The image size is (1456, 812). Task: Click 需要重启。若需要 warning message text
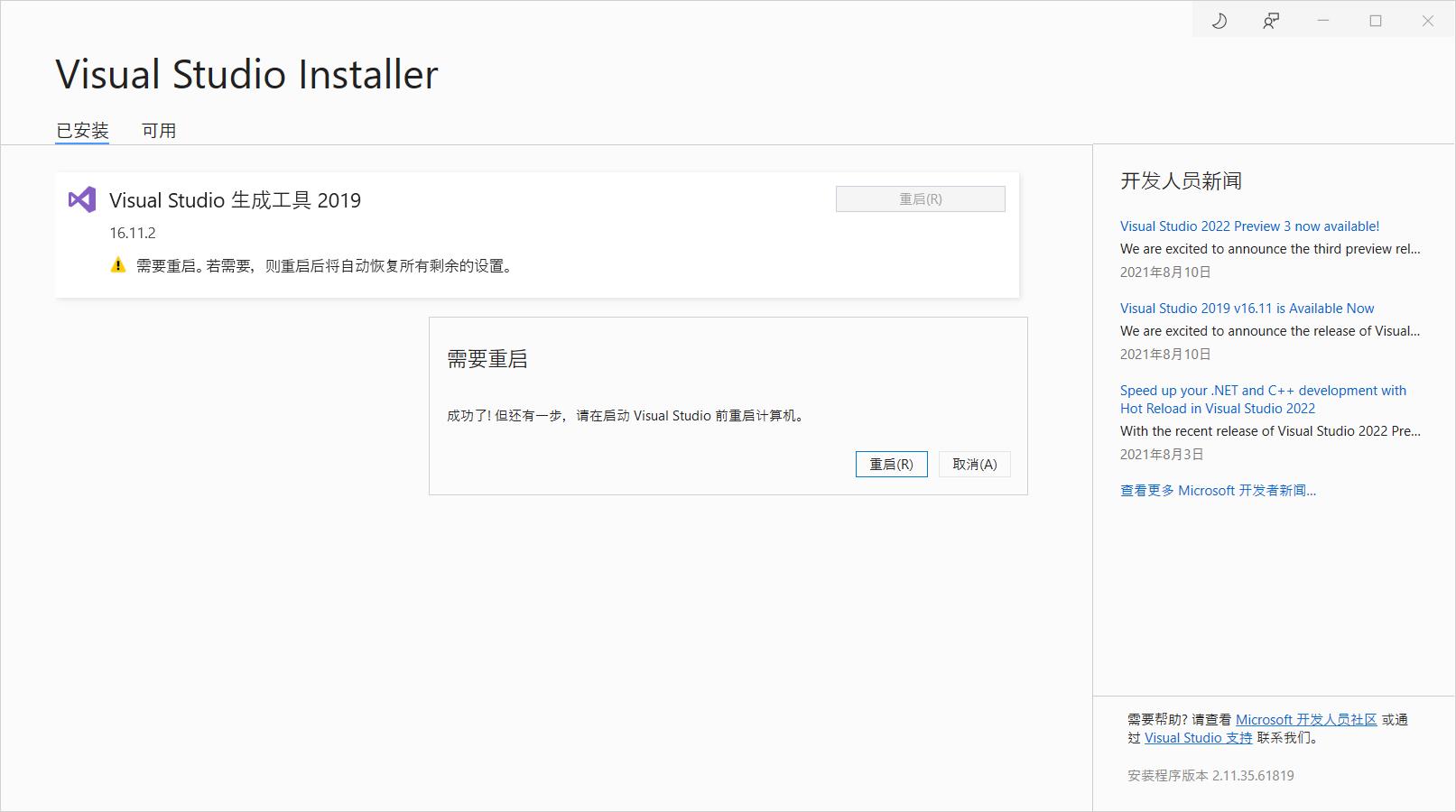[x=326, y=265]
